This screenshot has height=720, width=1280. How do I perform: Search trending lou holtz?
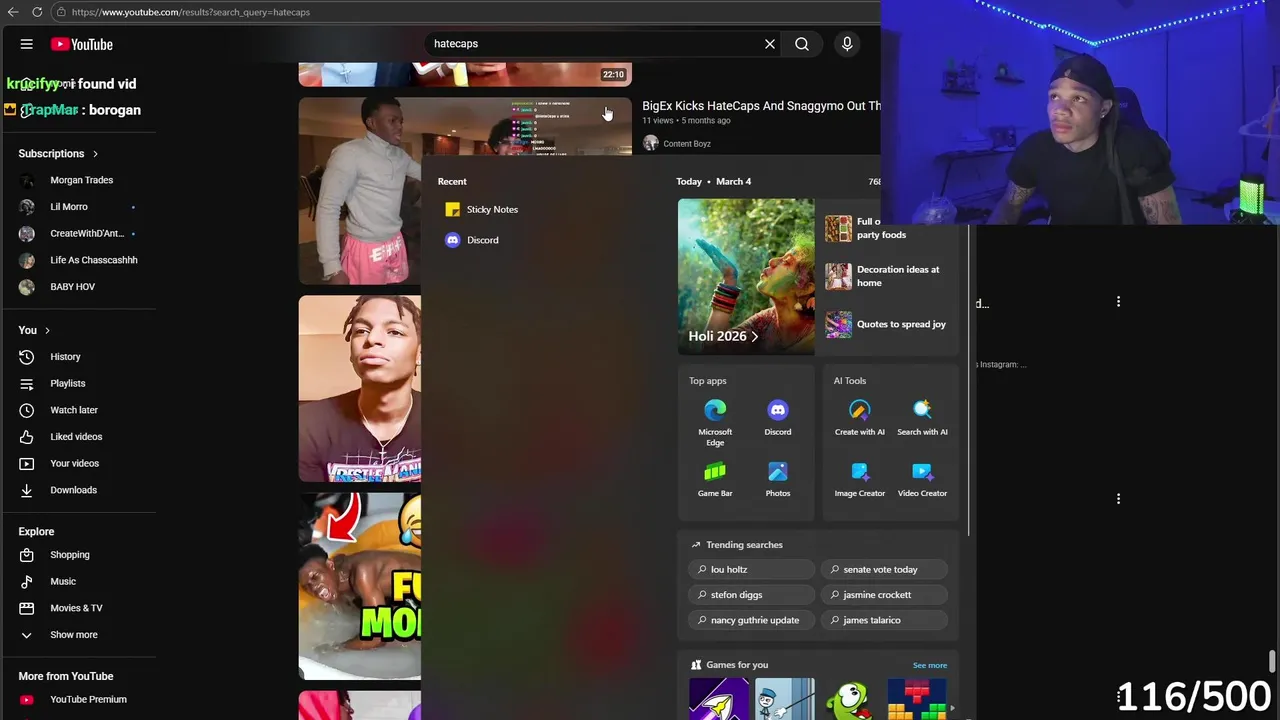(751, 570)
